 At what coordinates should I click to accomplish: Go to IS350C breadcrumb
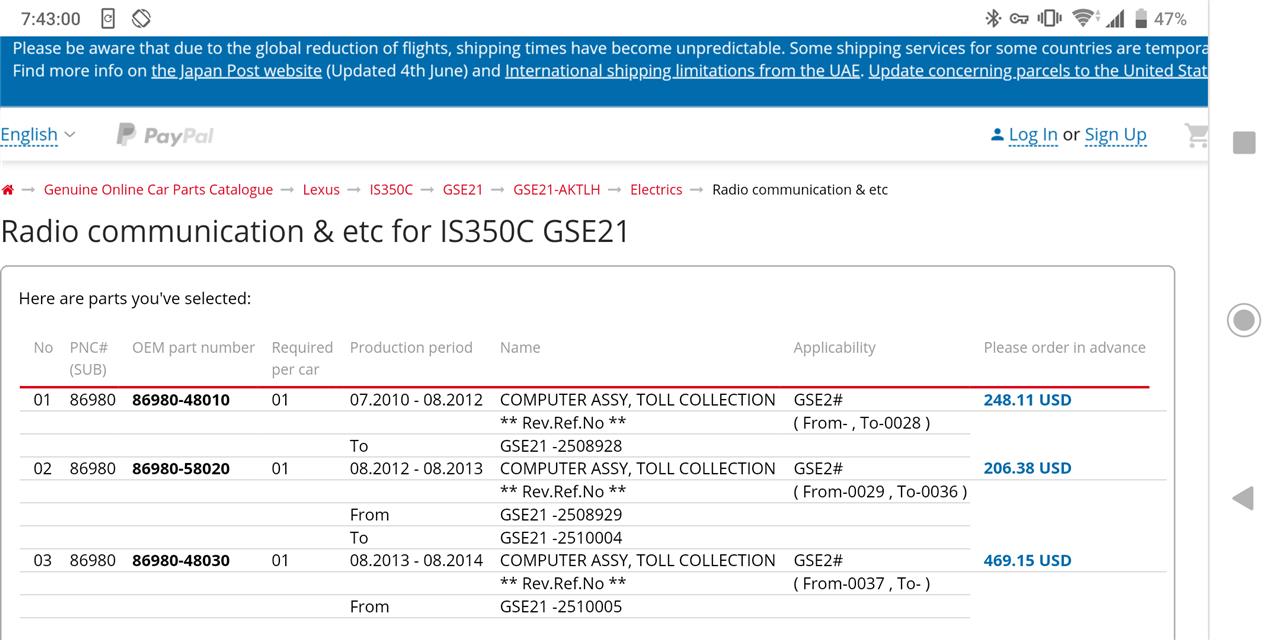[x=391, y=190]
